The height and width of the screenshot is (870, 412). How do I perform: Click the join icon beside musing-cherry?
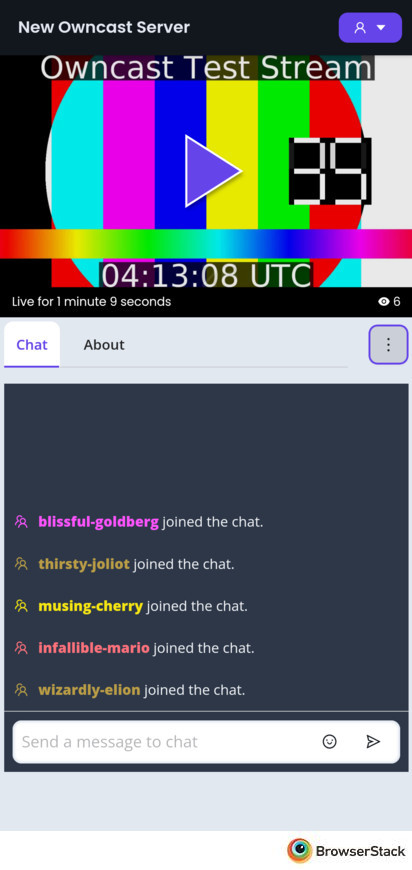(x=22, y=606)
